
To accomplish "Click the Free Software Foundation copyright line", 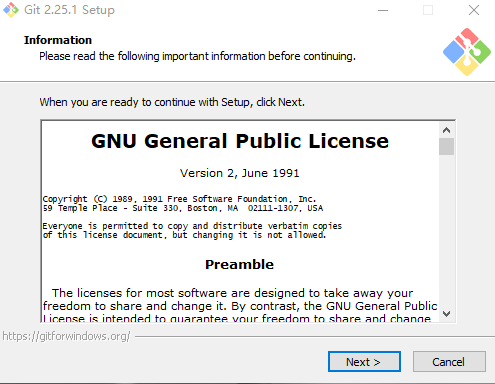I will [179, 199].
